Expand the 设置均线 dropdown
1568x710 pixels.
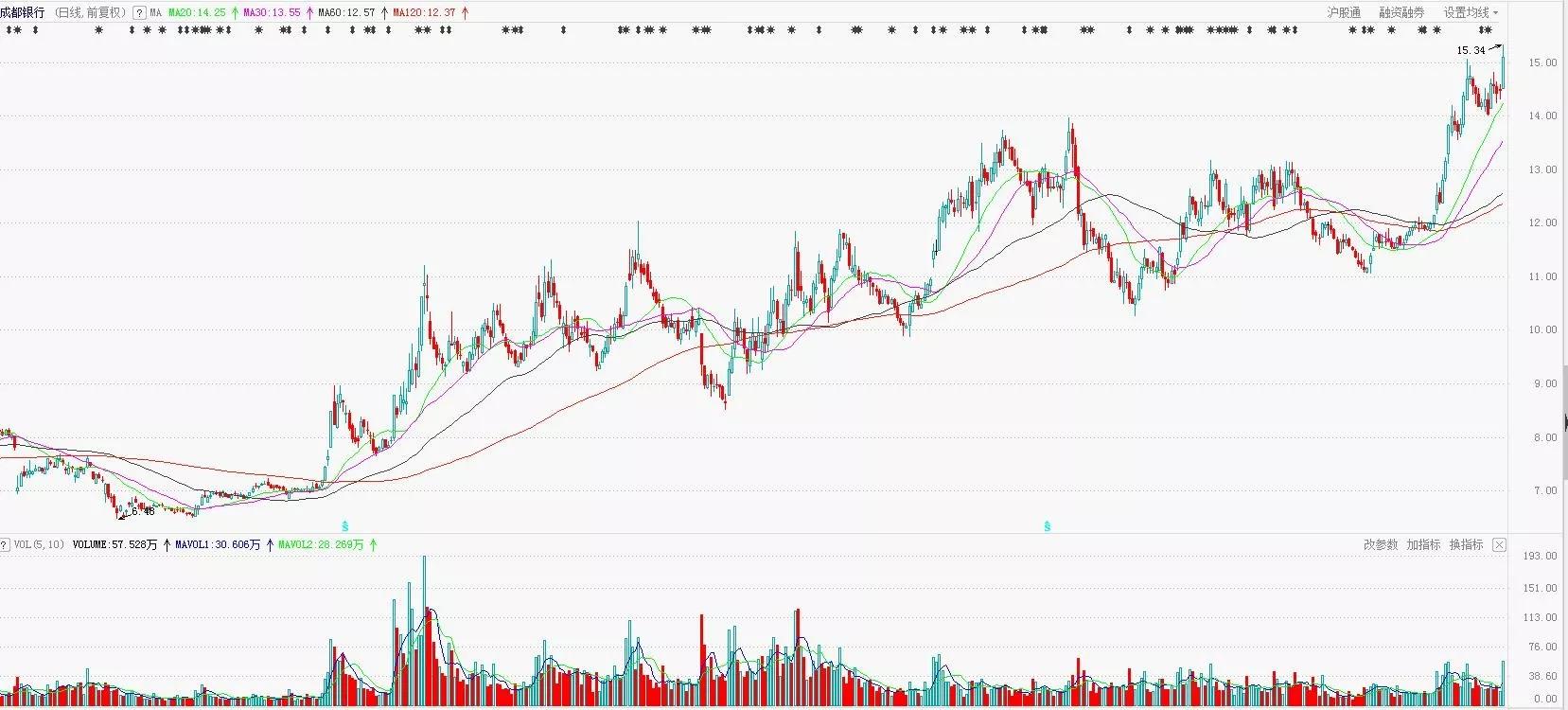pos(1471,13)
